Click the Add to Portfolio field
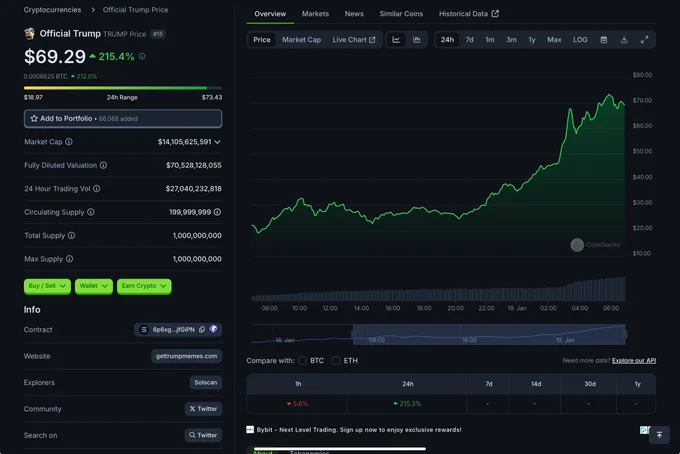Screen dimensions: 680x454 (123, 118)
